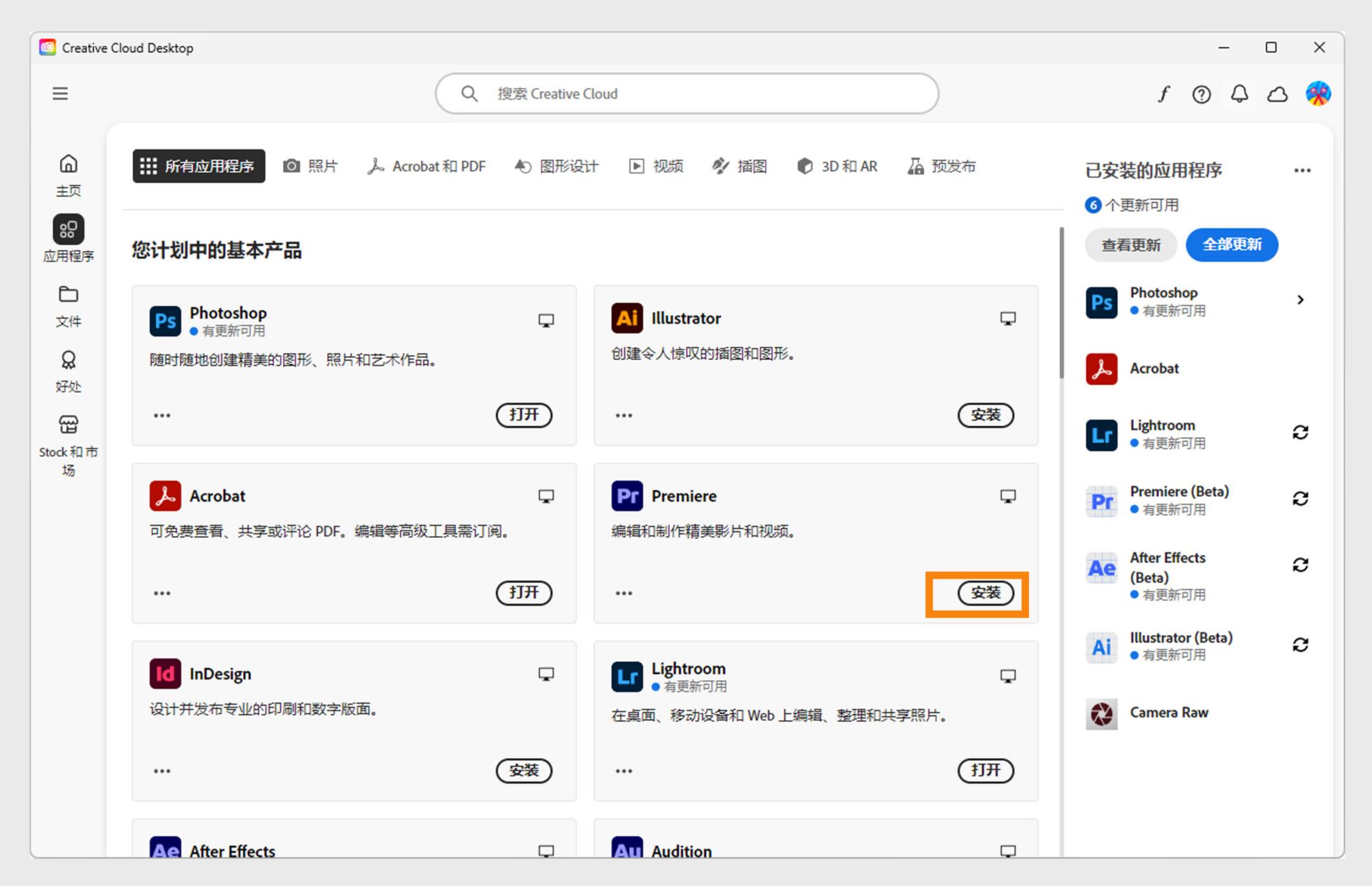Open more options for installed apps panel
This screenshot has height=886, width=1372.
(x=1302, y=171)
